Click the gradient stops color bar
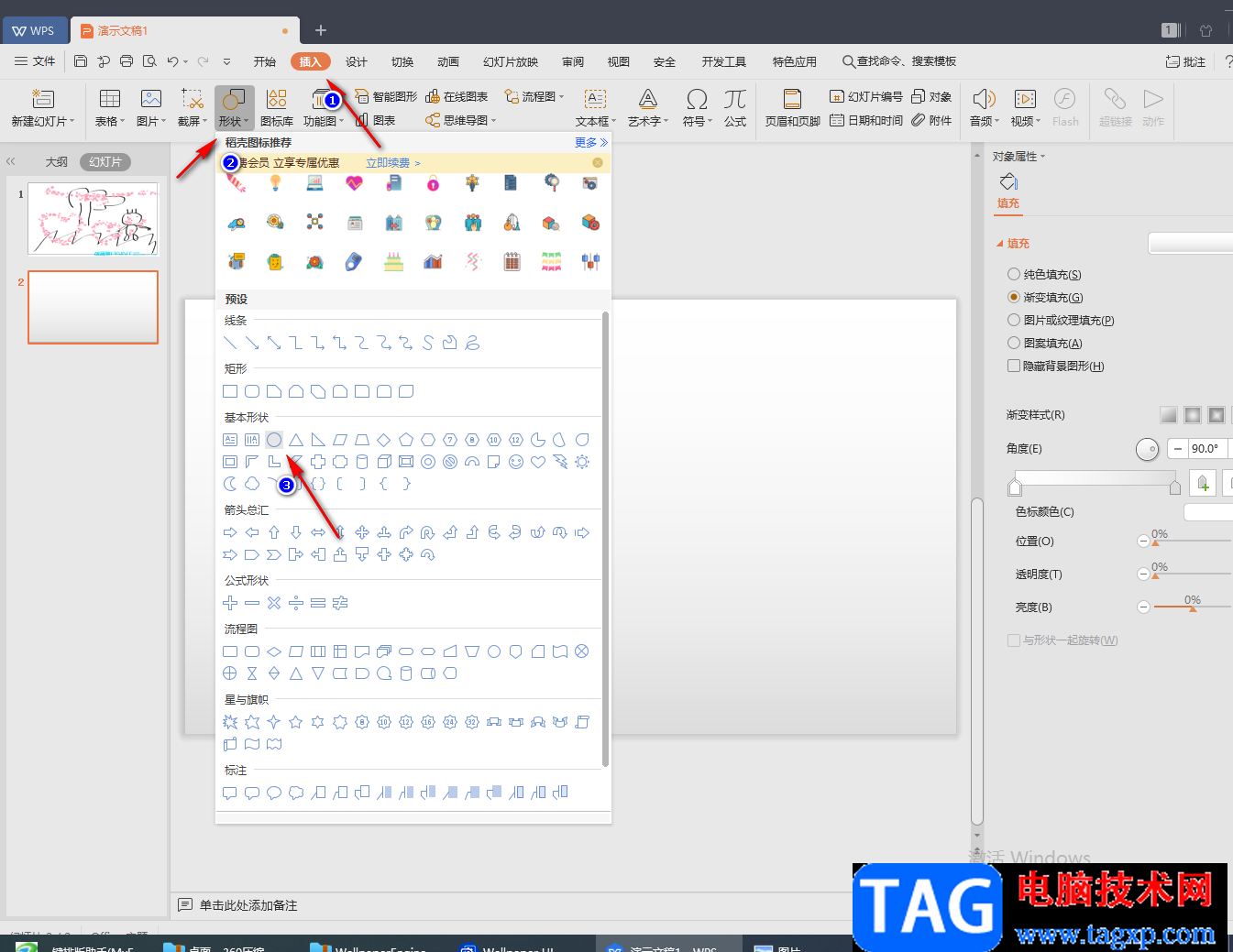Screen dimensions: 1233x952 pos(1095,477)
